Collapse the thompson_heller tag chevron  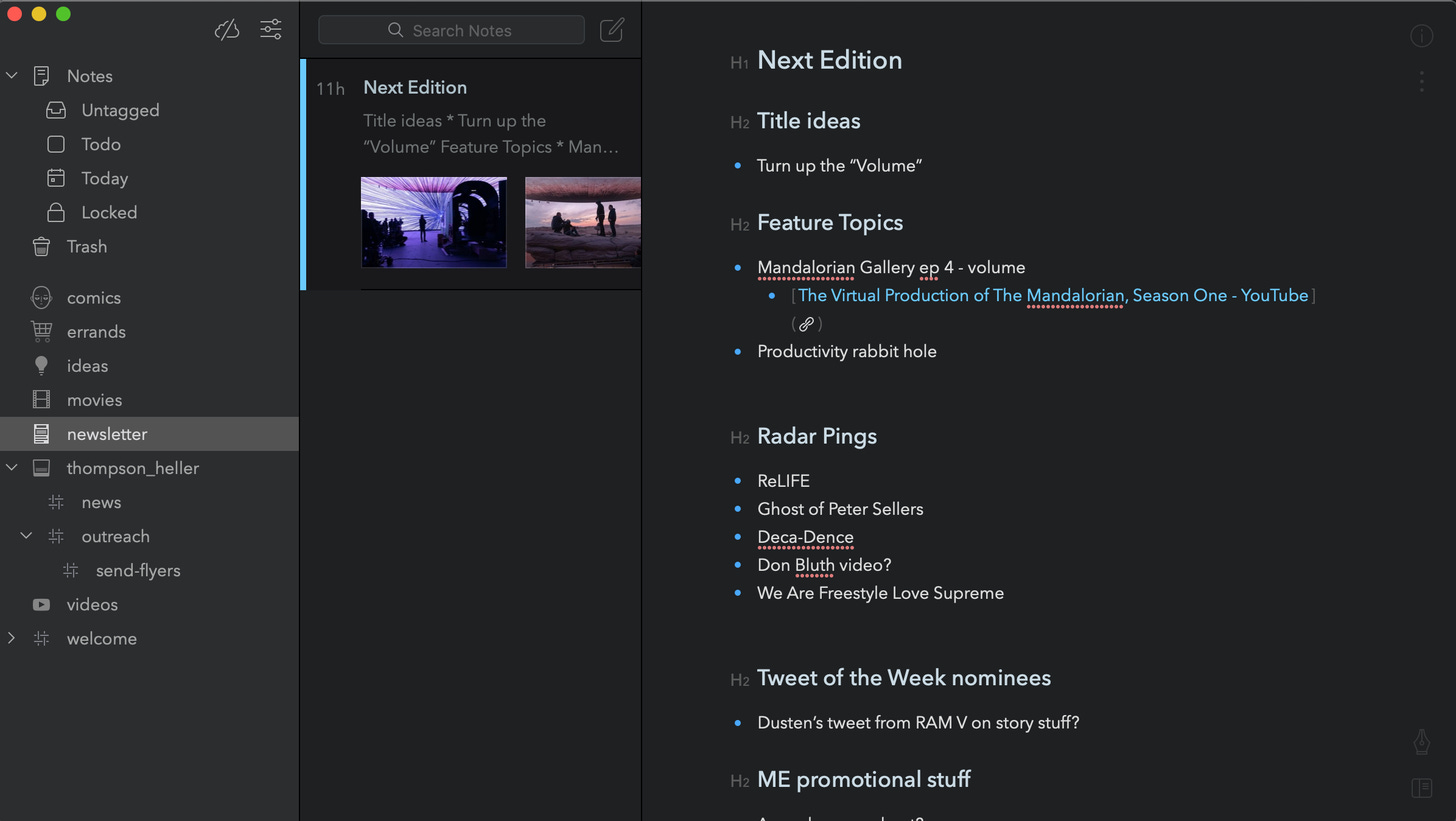[12, 468]
